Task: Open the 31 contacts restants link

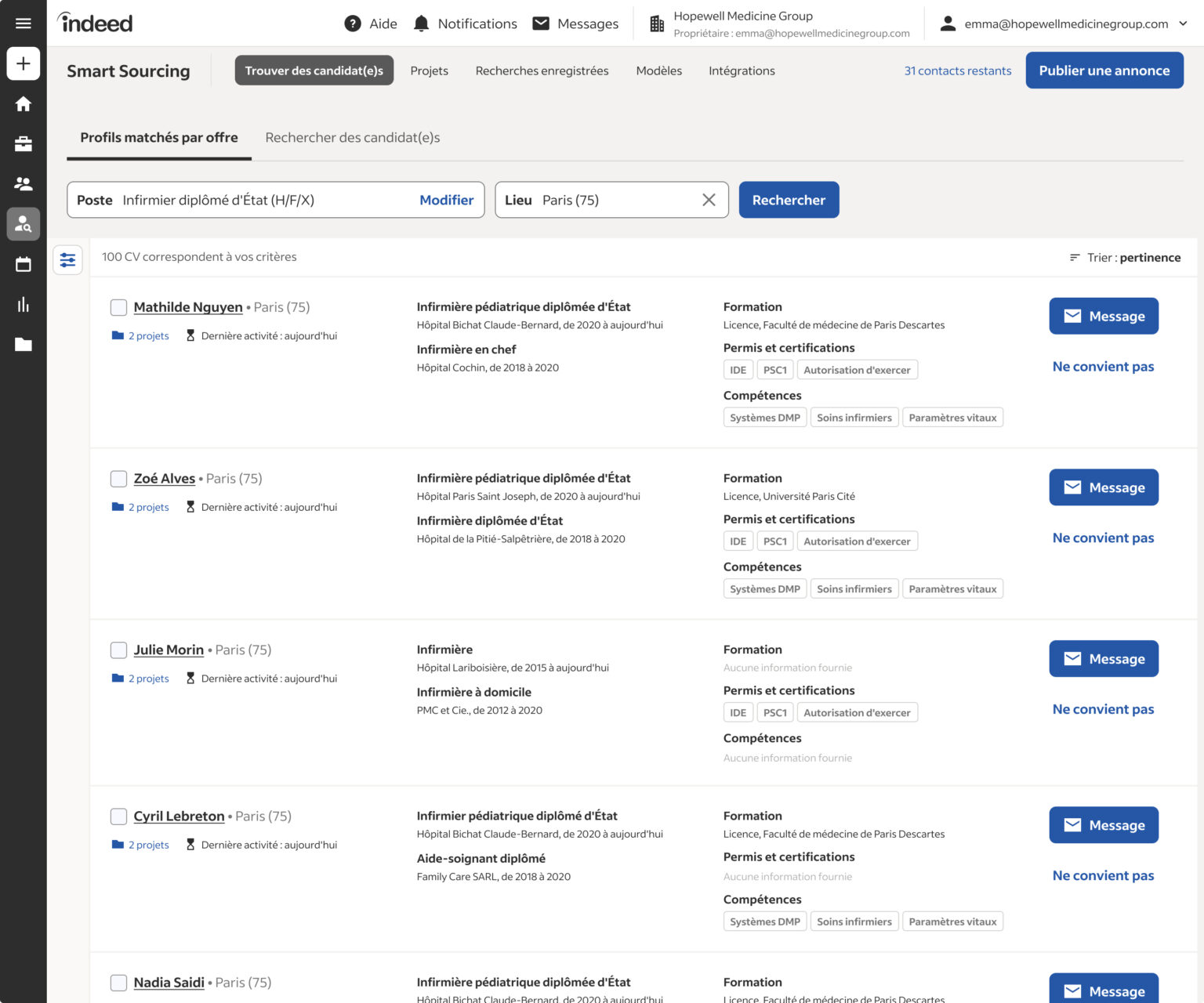Action: 957,71
